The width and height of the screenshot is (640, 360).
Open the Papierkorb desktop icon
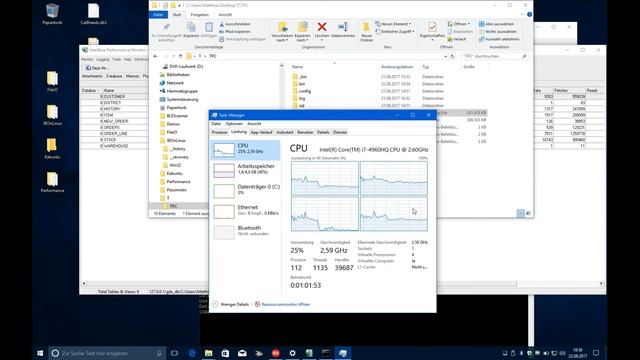pyautogui.click(x=52, y=14)
